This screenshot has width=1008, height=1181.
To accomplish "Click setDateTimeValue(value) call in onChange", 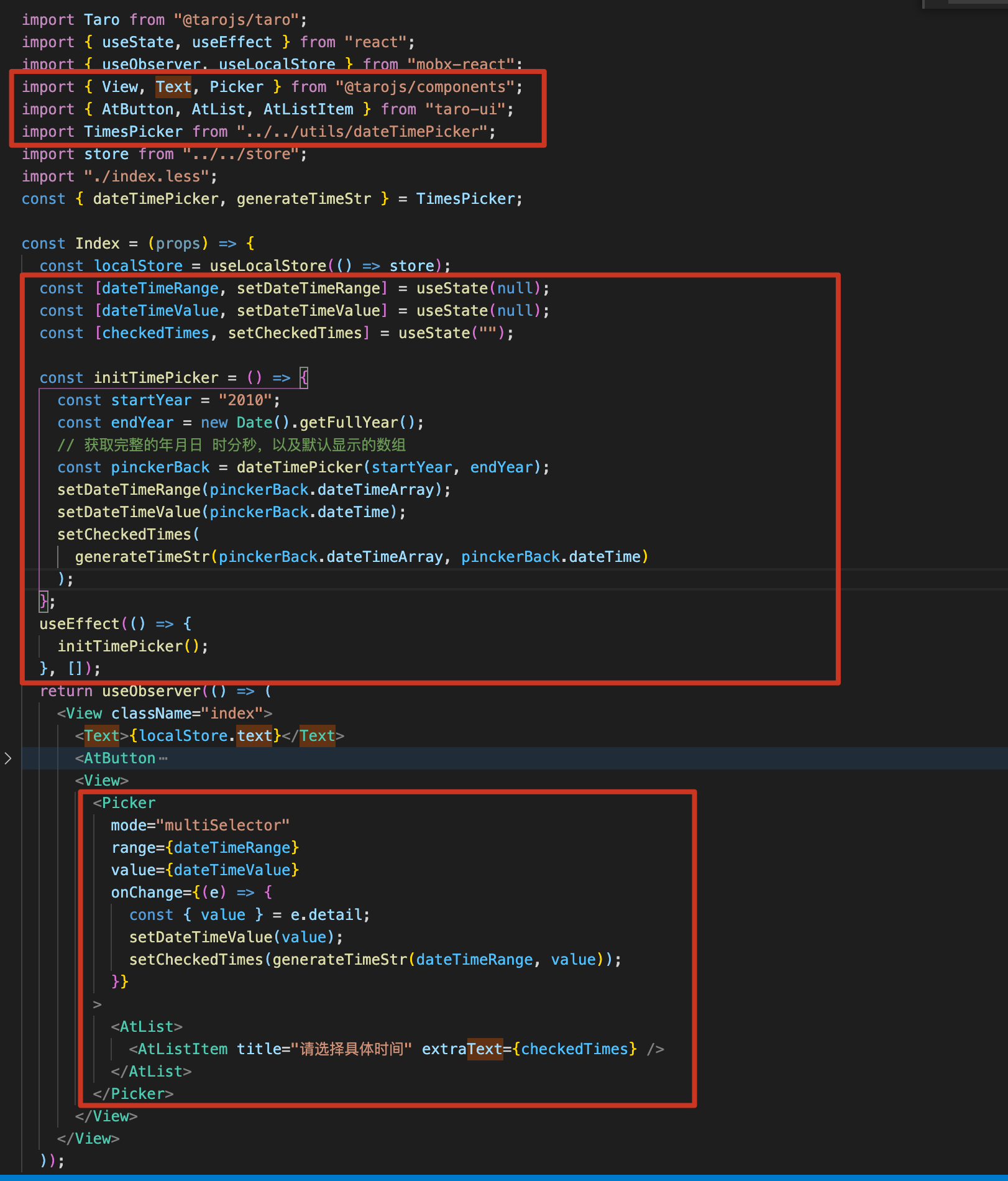I will [232, 937].
